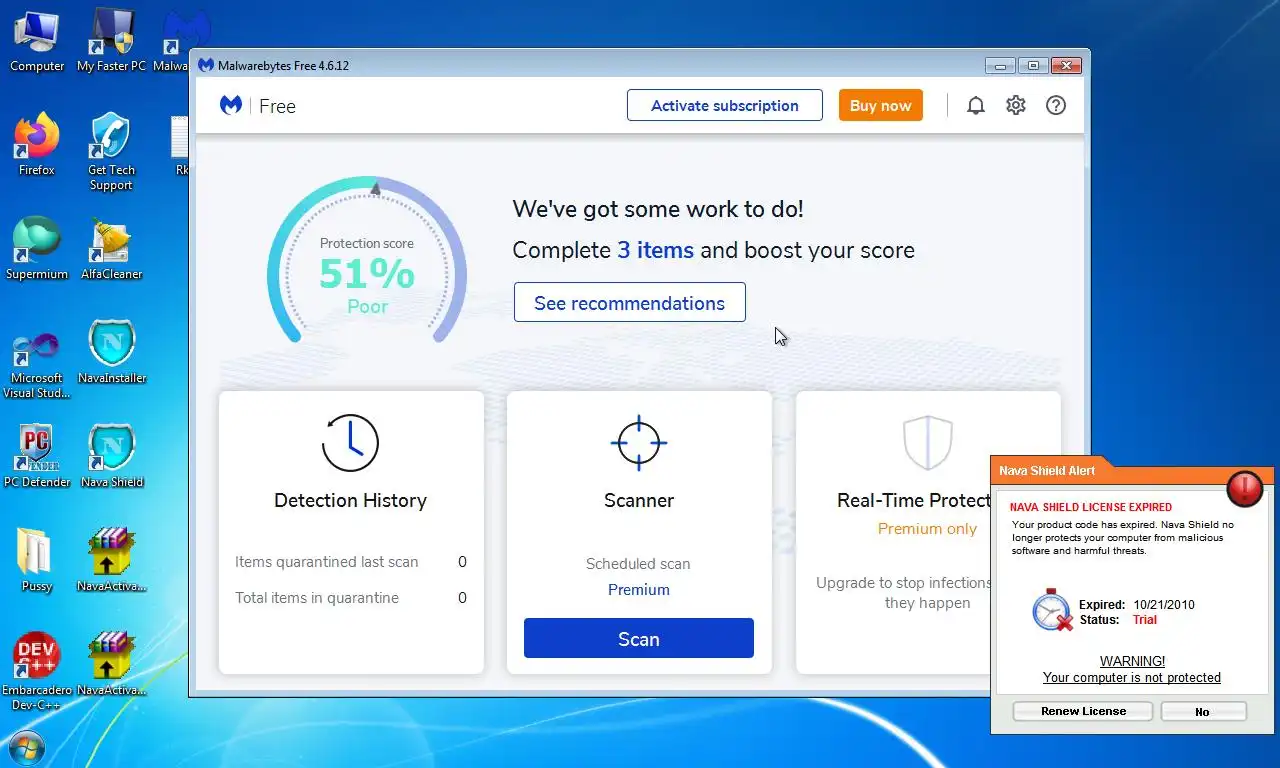Image resolution: width=1280 pixels, height=768 pixels.
Task: Click Total items in quarantine row
Action: click(351, 598)
